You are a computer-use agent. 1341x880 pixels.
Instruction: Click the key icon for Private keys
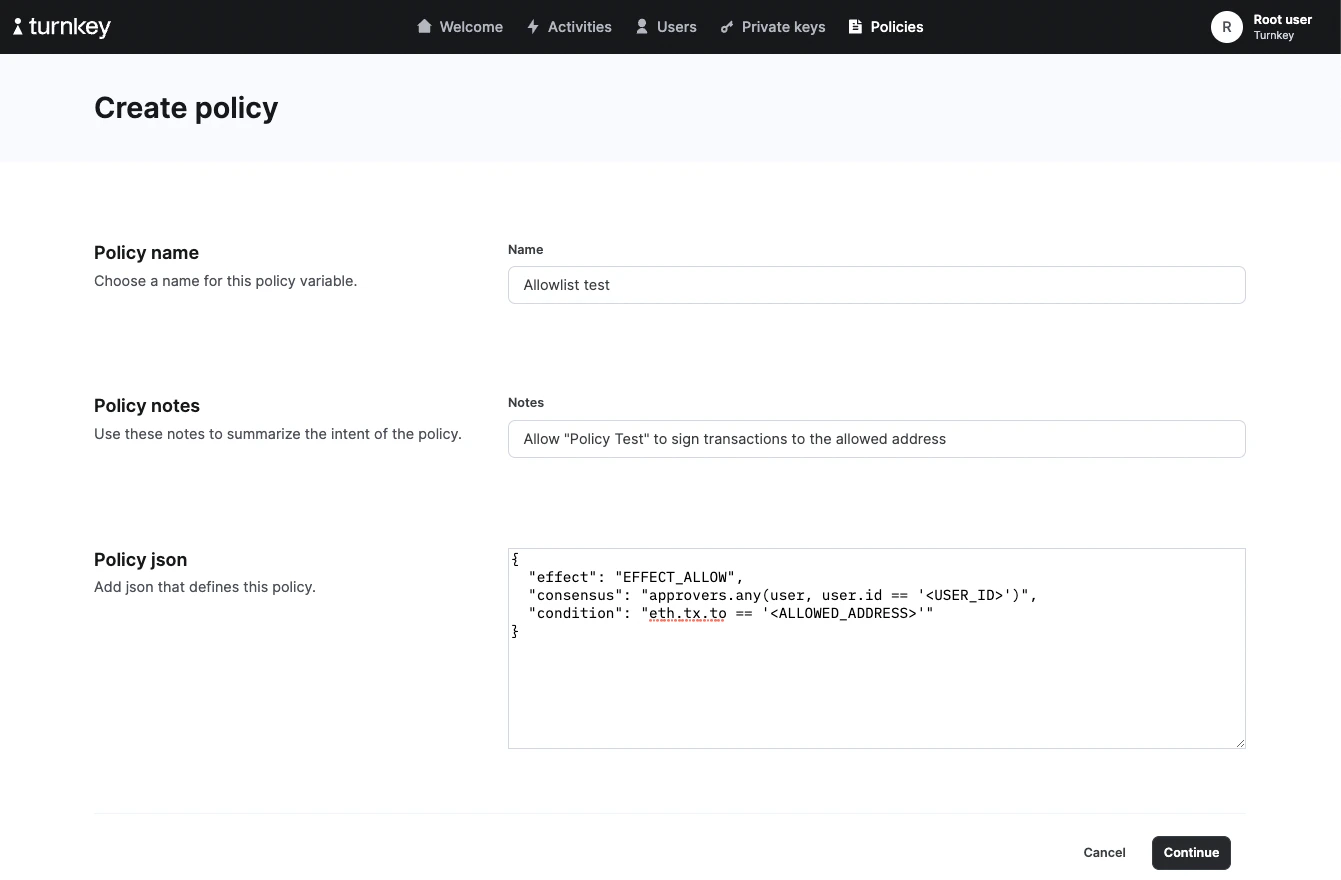pos(727,27)
